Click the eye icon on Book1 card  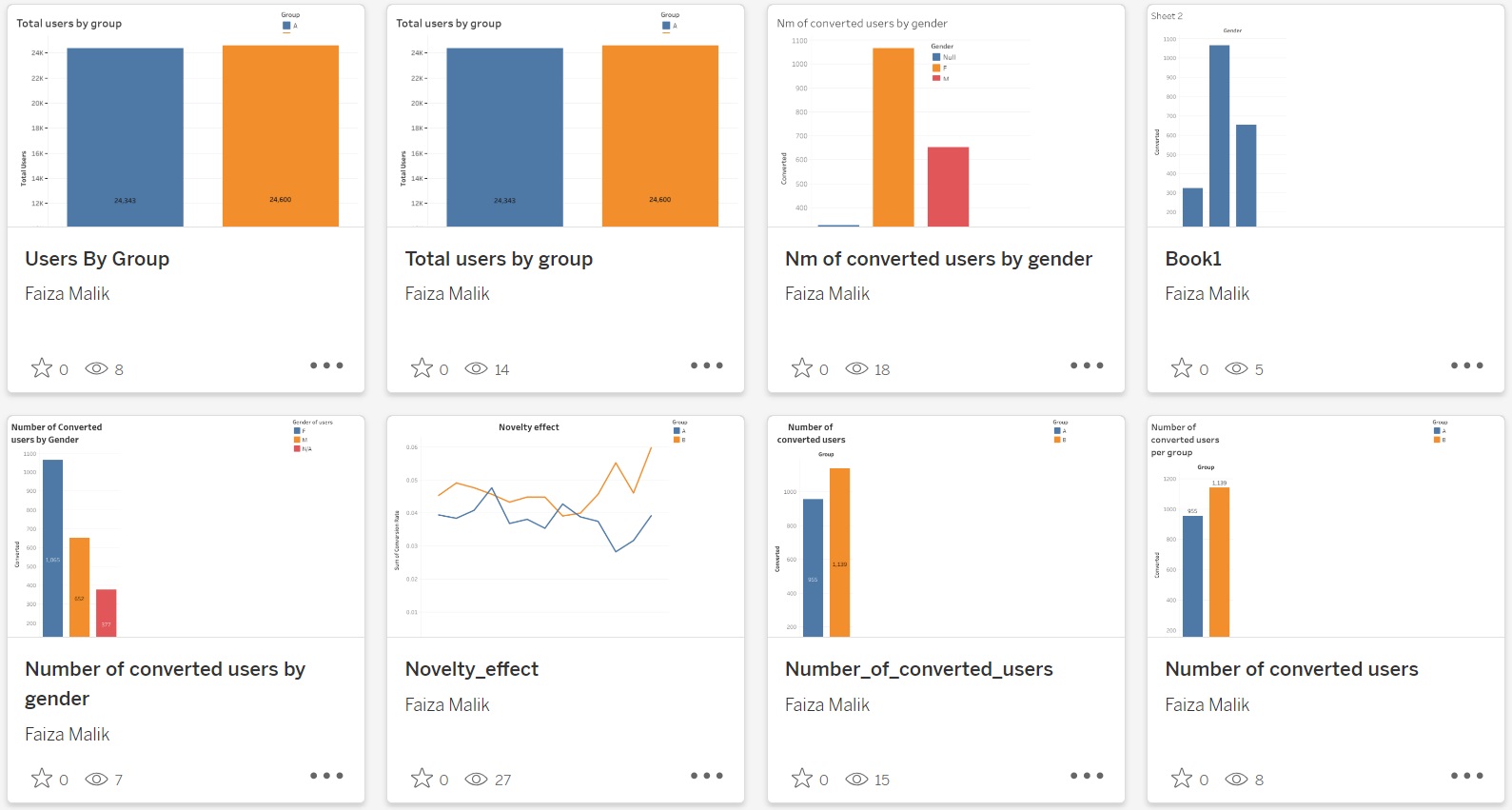point(1236,369)
